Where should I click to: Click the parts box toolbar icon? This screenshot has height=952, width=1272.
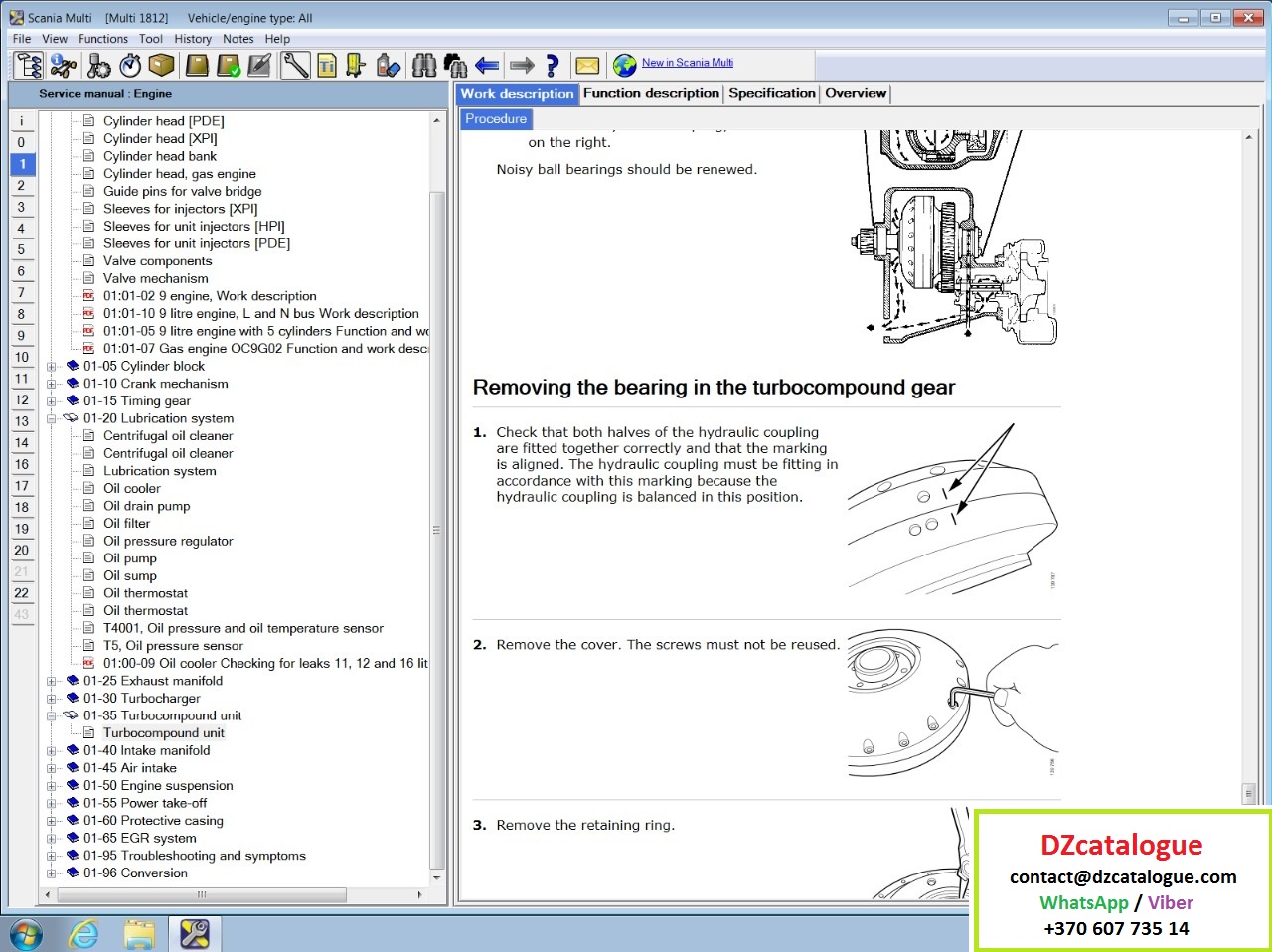[162, 66]
